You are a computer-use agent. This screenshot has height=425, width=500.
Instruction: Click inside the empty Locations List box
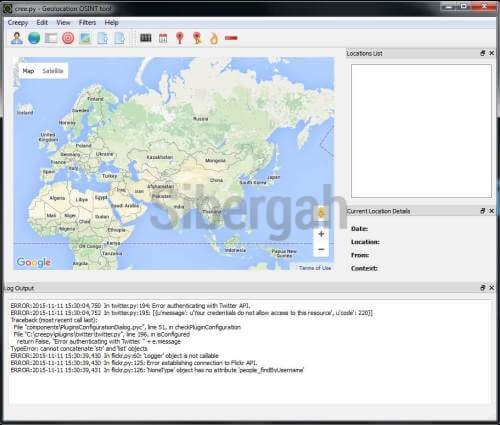coord(421,131)
